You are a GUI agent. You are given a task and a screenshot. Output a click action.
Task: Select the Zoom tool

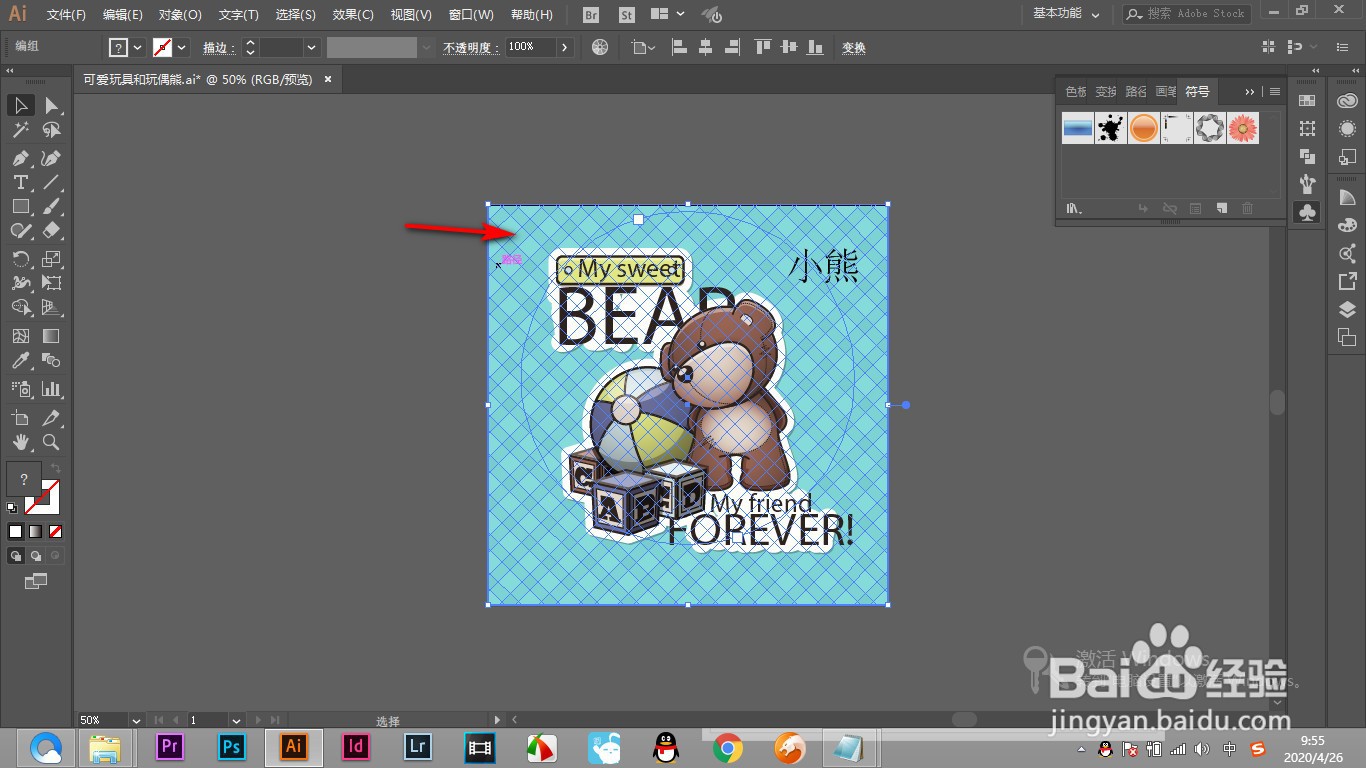tap(51, 441)
